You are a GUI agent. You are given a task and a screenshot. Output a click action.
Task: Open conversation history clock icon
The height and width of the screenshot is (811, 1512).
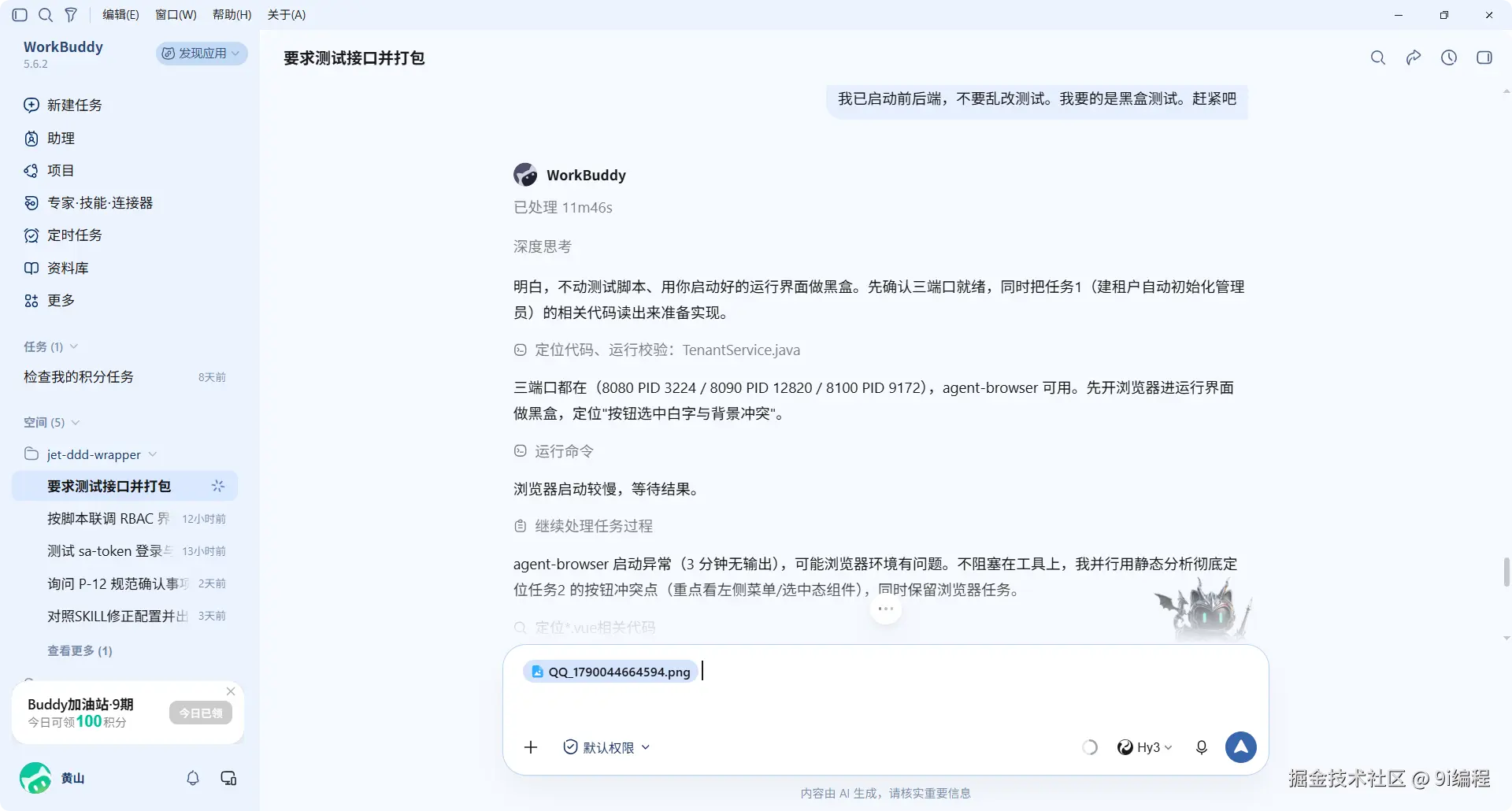coord(1449,57)
